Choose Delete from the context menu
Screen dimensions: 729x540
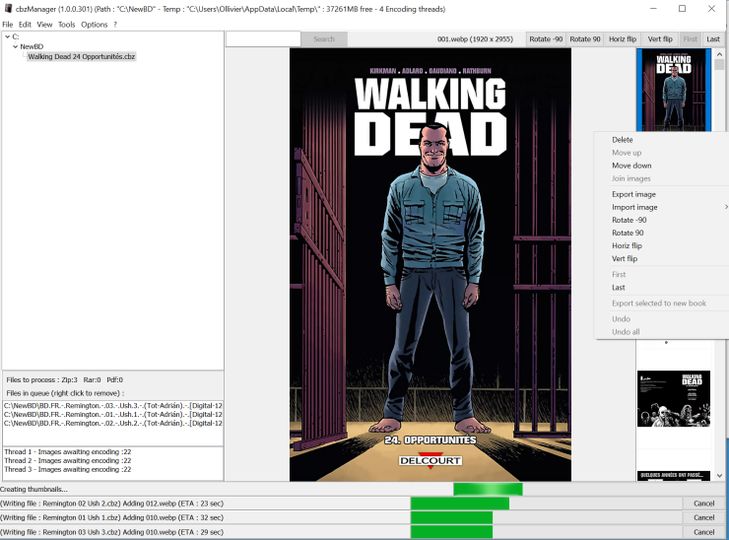click(x=622, y=140)
